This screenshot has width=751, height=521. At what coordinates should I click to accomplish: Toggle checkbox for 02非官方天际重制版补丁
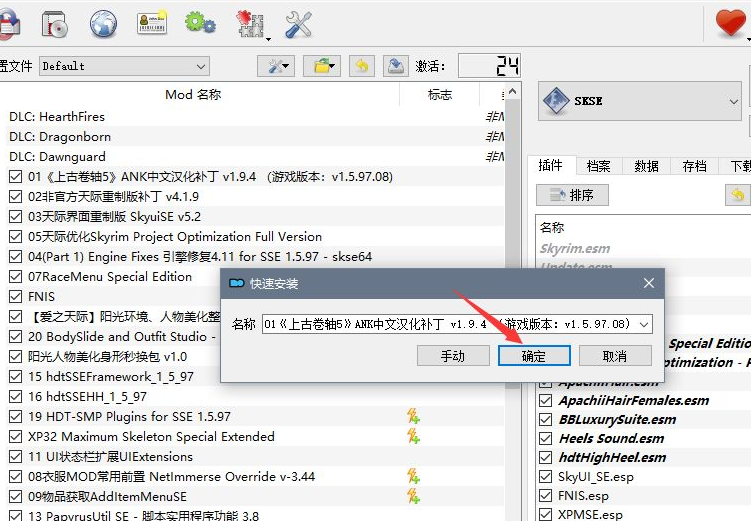point(15,196)
